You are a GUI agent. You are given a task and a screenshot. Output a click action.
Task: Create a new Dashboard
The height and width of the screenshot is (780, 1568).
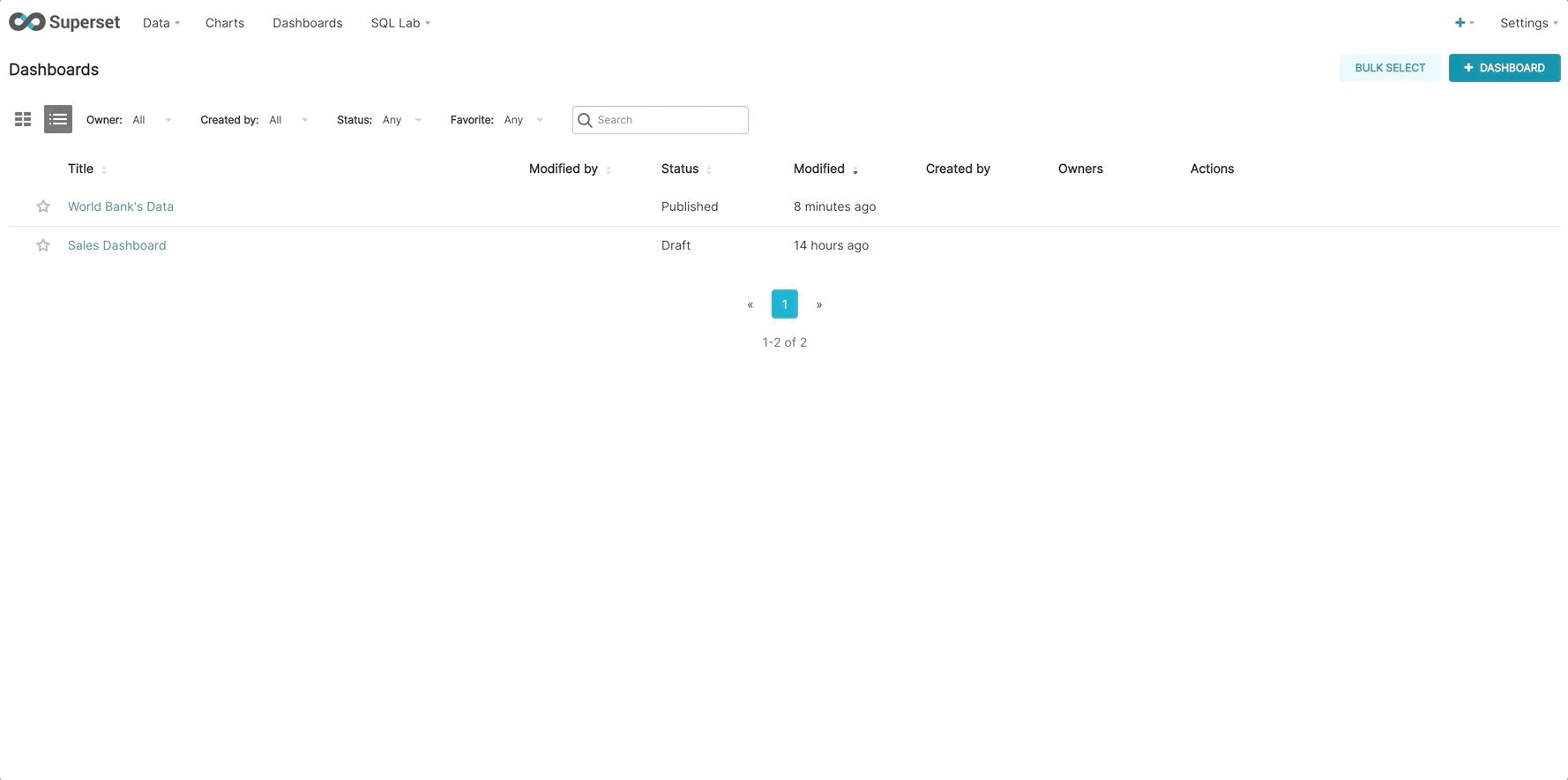click(x=1505, y=68)
